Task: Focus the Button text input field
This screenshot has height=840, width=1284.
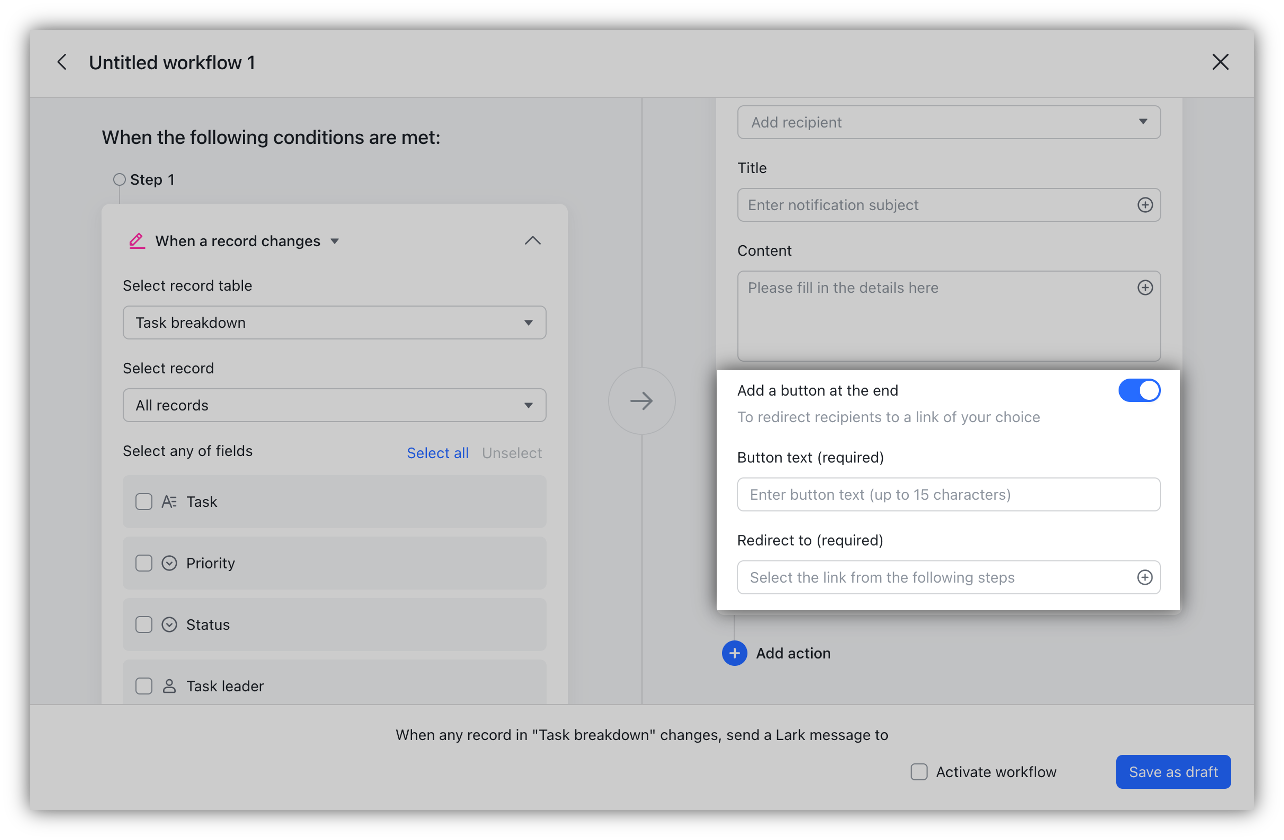Action: [x=949, y=495]
